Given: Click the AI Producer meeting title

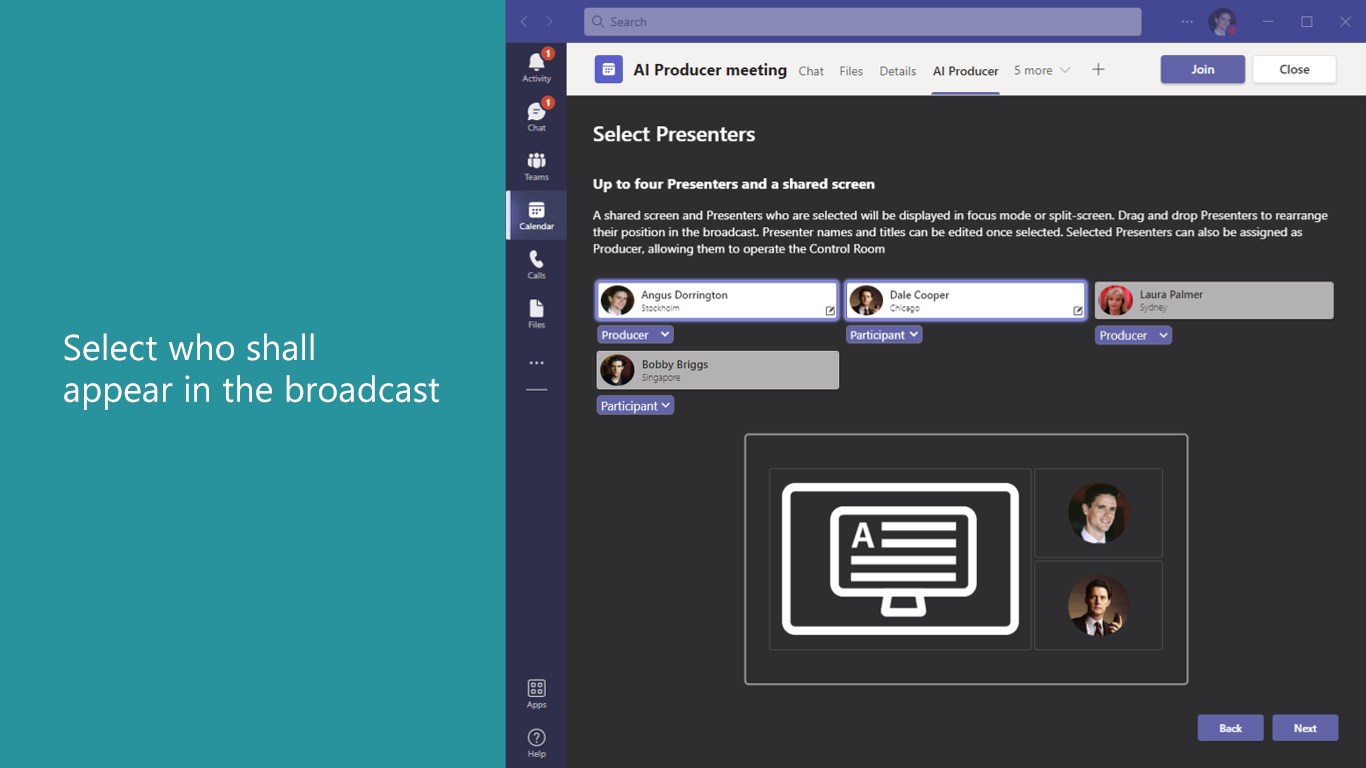Looking at the screenshot, I should [x=710, y=70].
